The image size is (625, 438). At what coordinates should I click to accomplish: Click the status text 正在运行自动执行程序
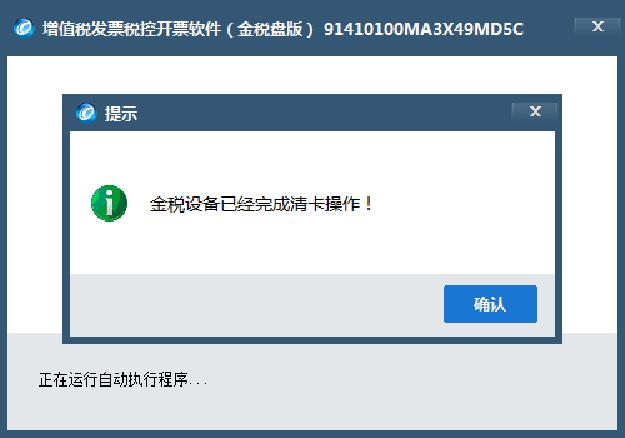coord(113,379)
